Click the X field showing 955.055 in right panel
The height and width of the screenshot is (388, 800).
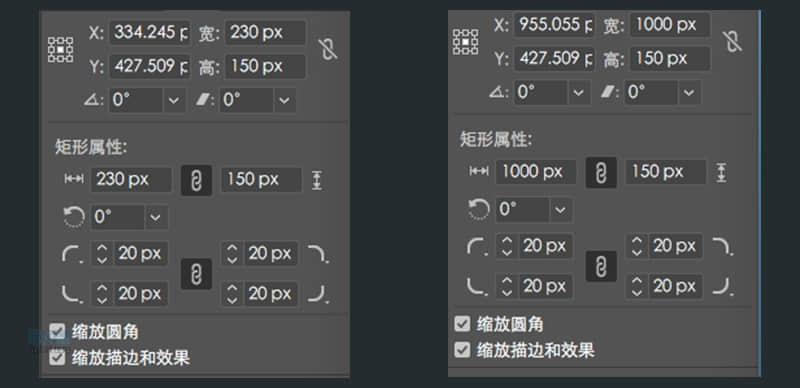pos(554,25)
